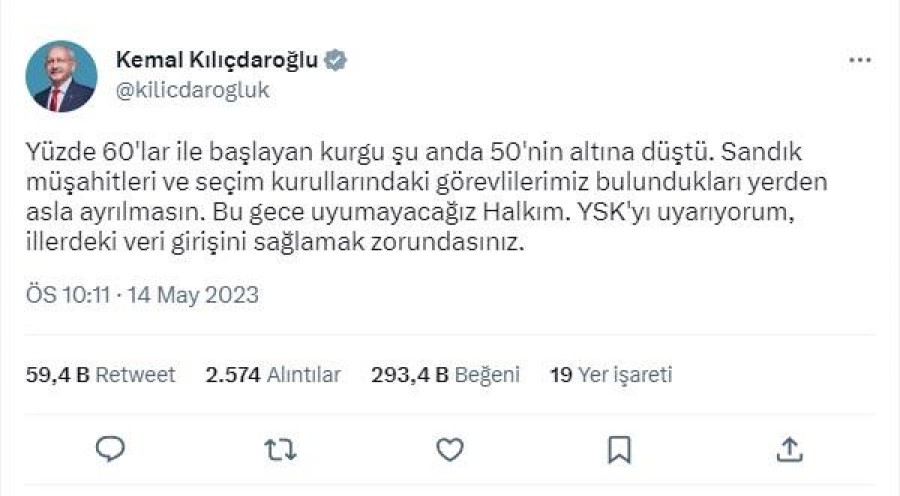This screenshot has width=900, height=496.
Task: Open Kemal Kılıçdaroğlu's profile avatar
Action: pyautogui.click(x=61, y=76)
